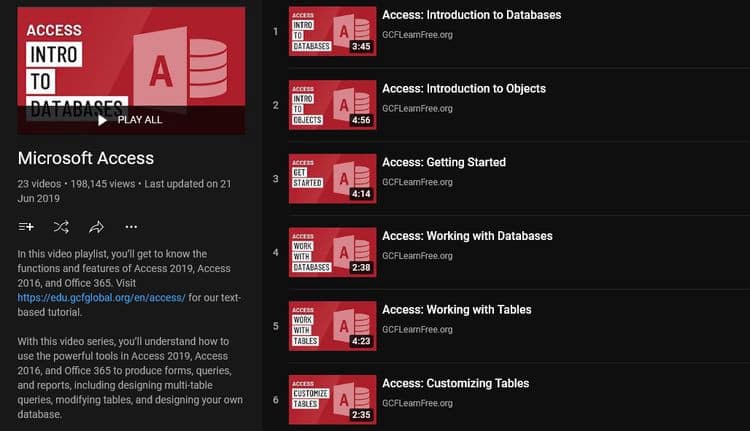Open the Get Started video thumbnail
The width and height of the screenshot is (750, 431).
click(332, 178)
